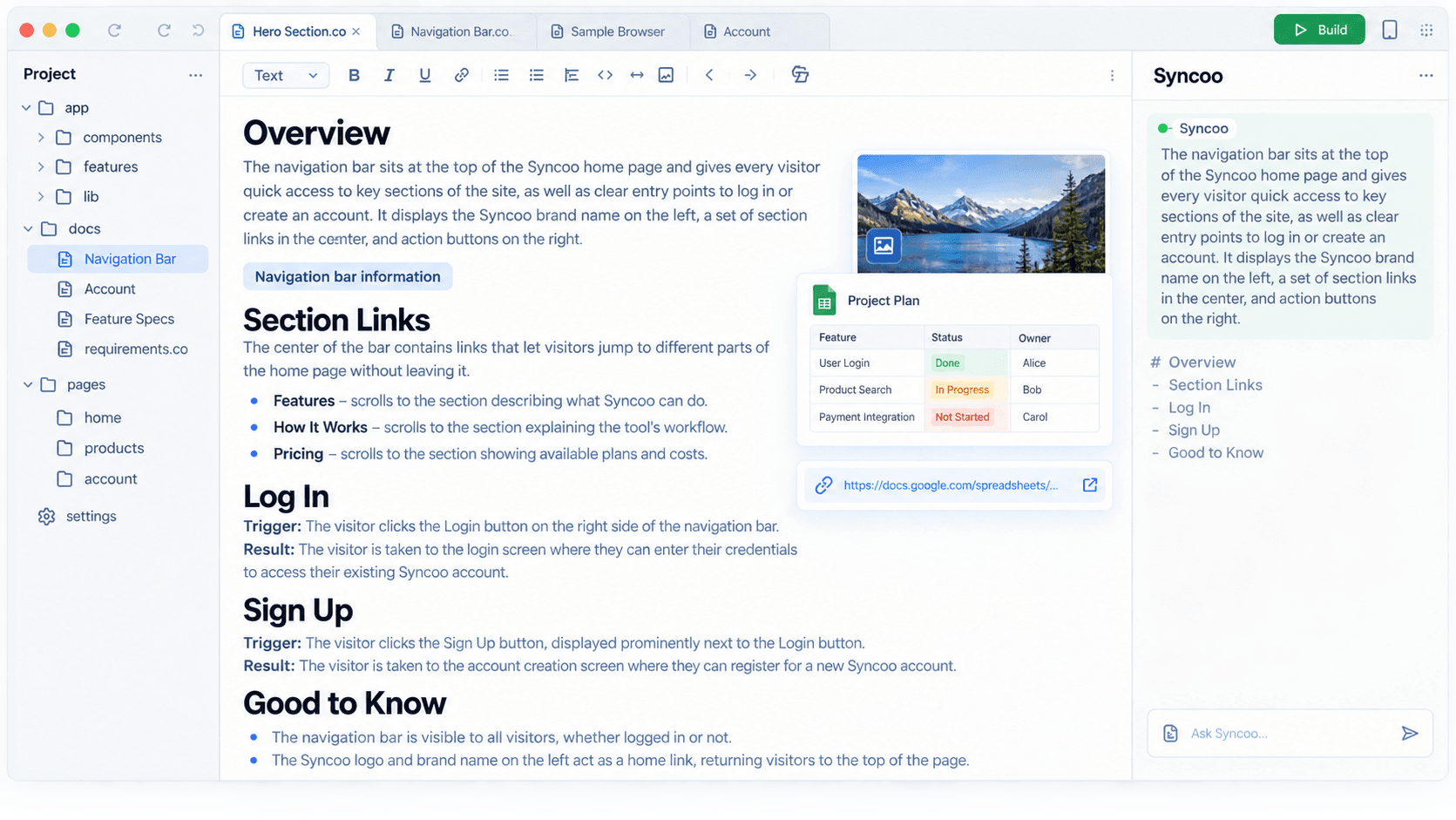
Task: Toggle the mobile device preview icon
Action: tap(1390, 30)
